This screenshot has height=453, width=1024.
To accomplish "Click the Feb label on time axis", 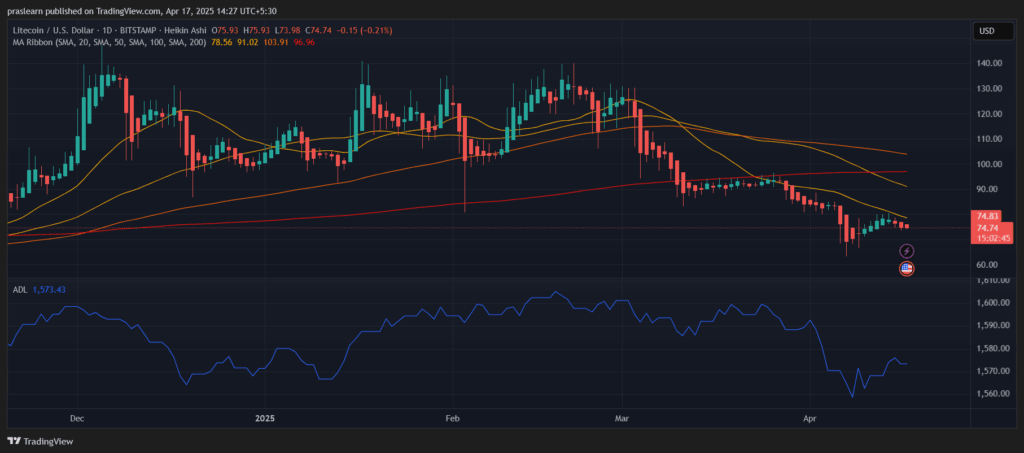I will (x=452, y=418).
